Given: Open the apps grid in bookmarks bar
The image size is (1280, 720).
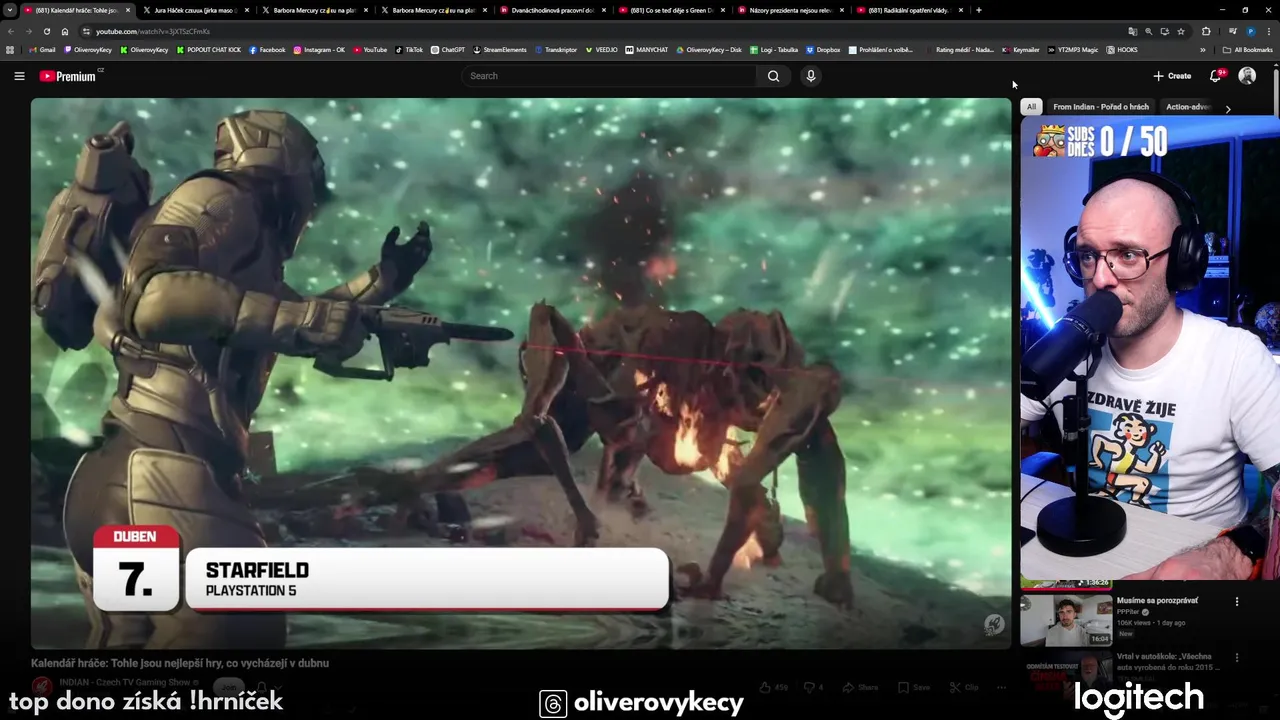Looking at the screenshot, I should tap(10, 50).
